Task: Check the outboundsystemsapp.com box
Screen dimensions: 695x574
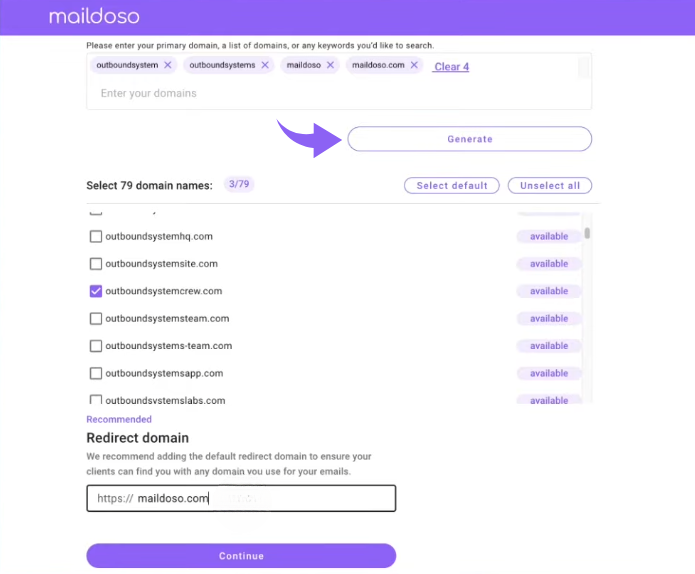Action: [x=96, y=373]
